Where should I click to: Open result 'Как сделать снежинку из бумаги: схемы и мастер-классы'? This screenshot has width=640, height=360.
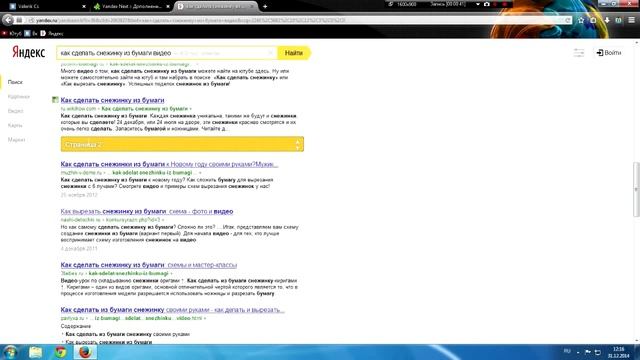pos(149,265)
